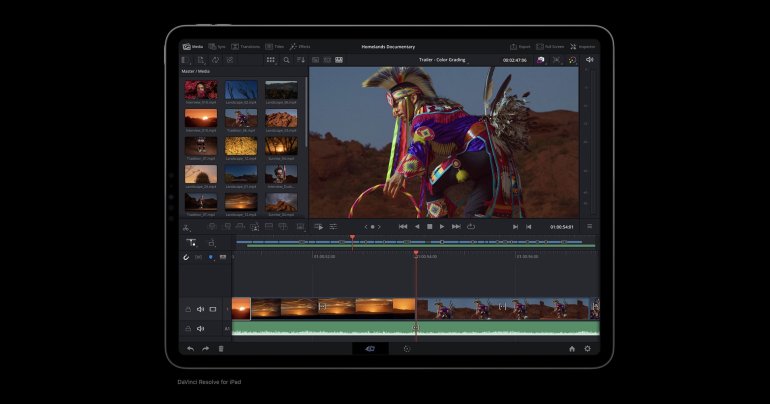The width and height of the screenshot is (770, 404).
Task: Toggle loop playback in transport controls
Action: click(470, 227)
